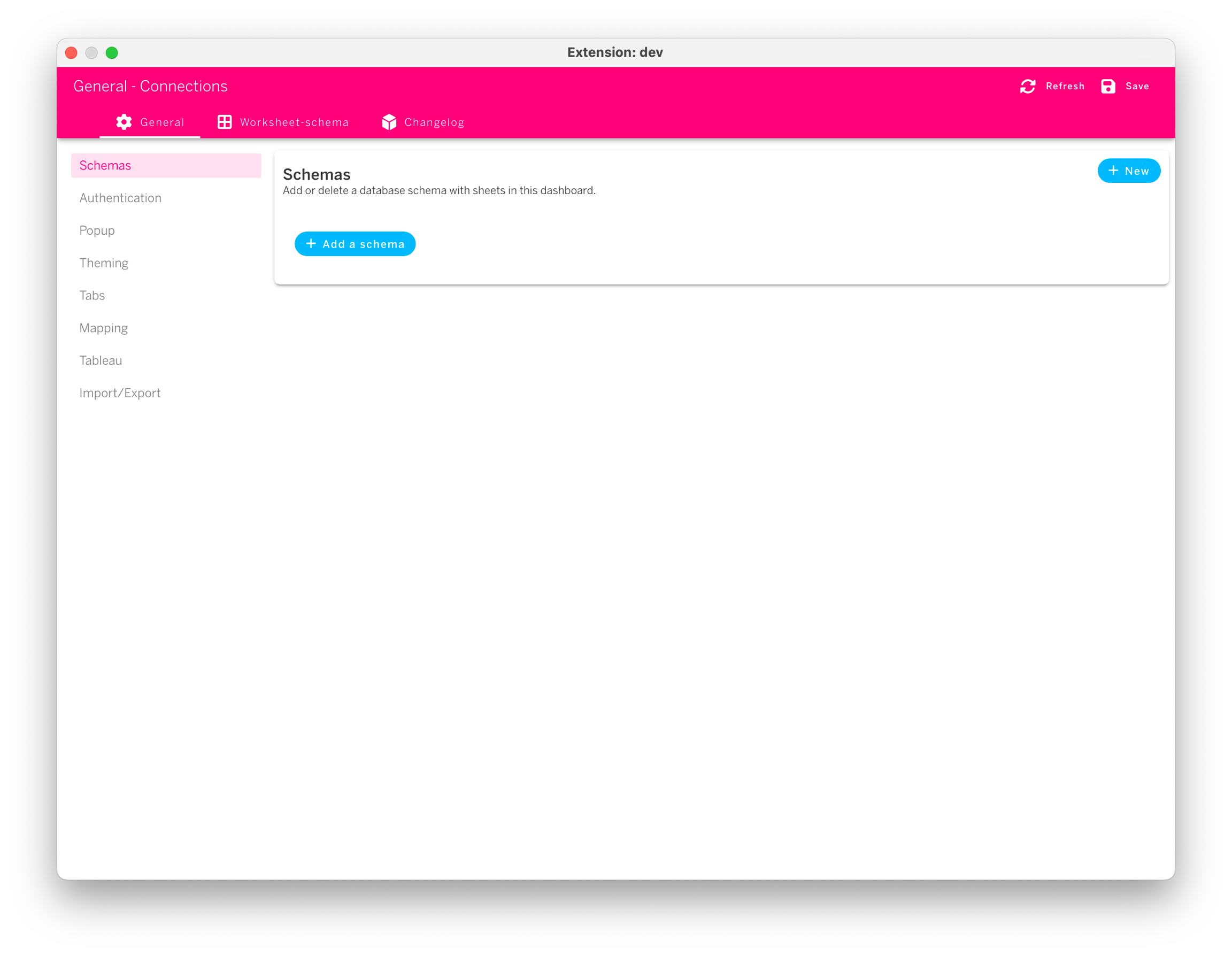Image resolution: width=1232 pixels, height=955 pixels.
Task: Open the Tabs sidebar item
Action: pos(92,296)
